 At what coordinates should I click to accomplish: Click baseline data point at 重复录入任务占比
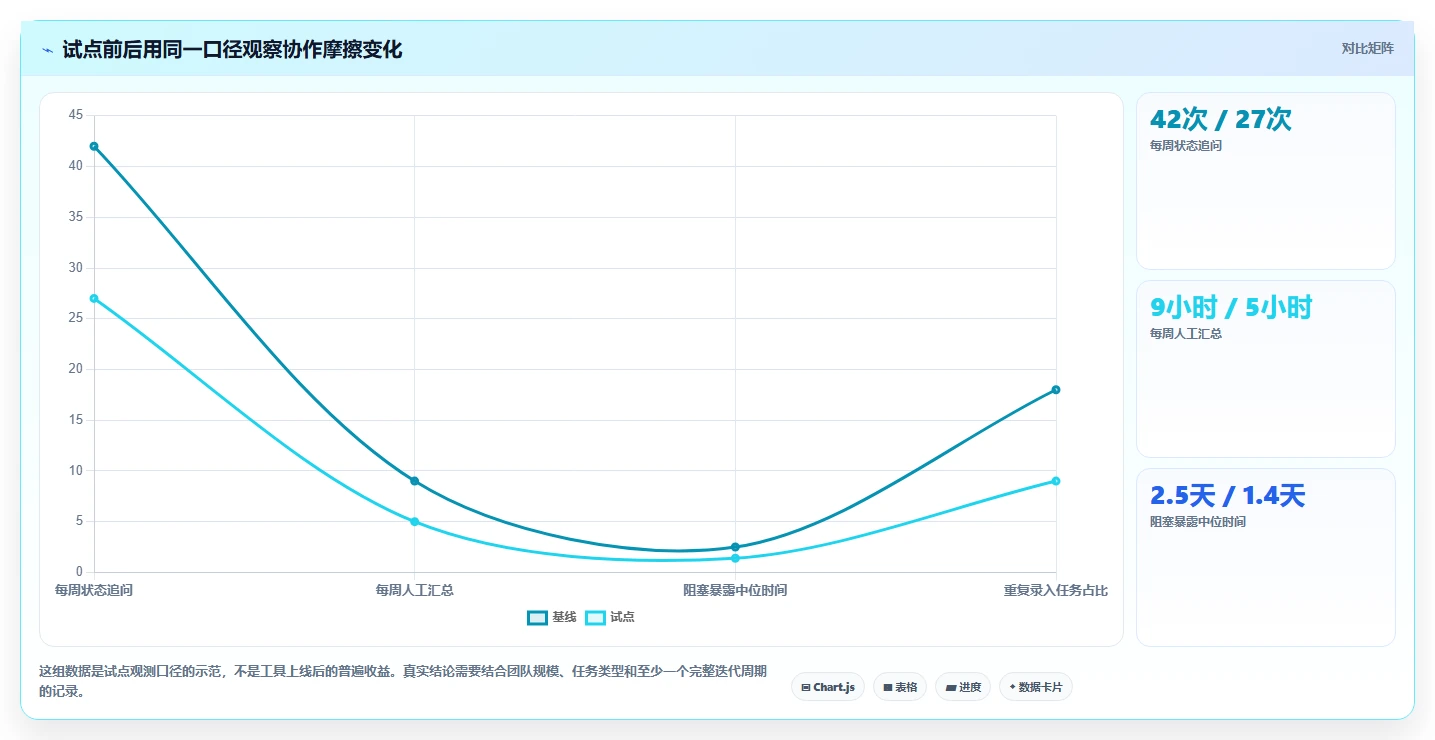[x=1056, y=390]
